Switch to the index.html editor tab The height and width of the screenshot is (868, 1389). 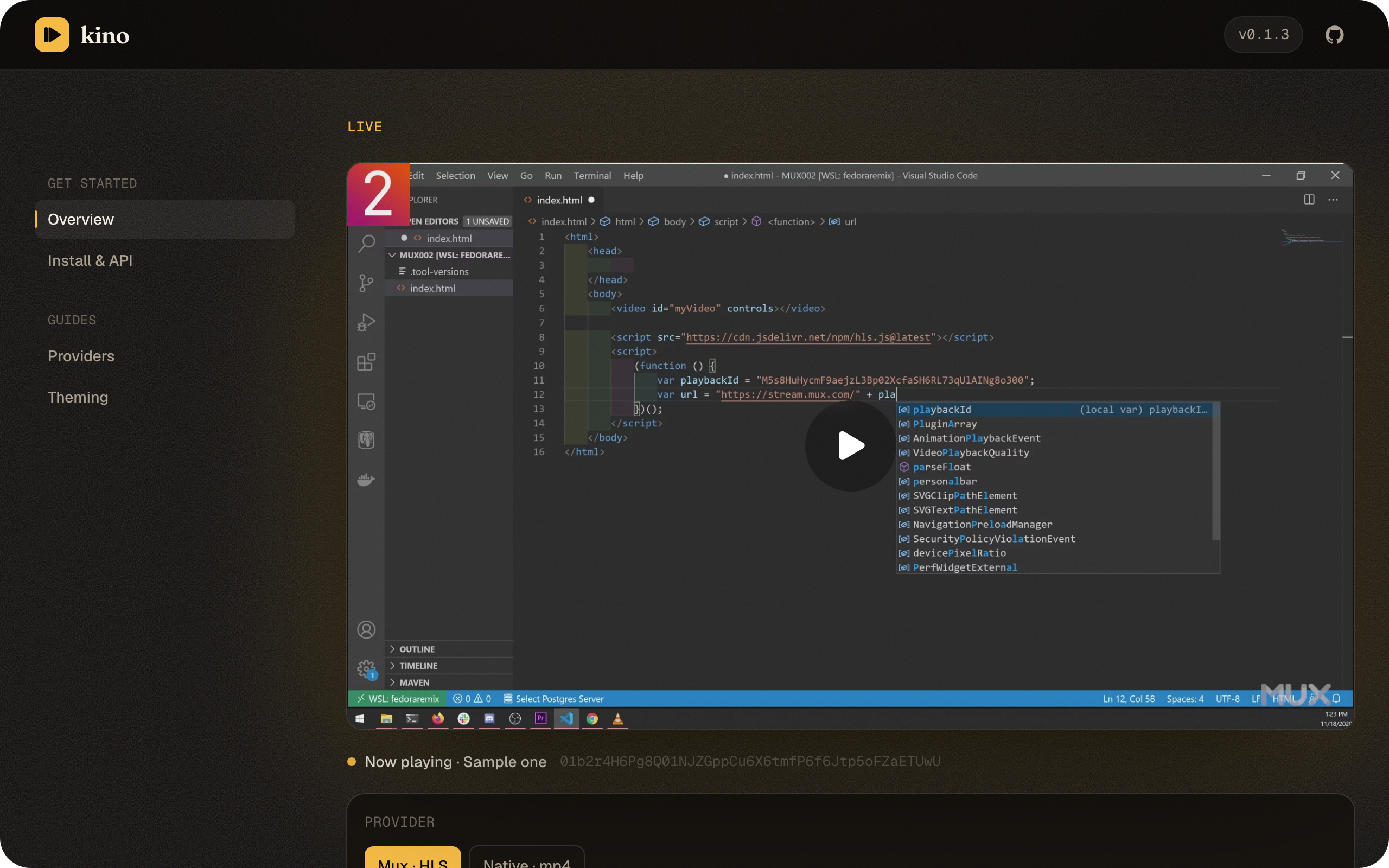pyautogui.click(x=558, y=200)
